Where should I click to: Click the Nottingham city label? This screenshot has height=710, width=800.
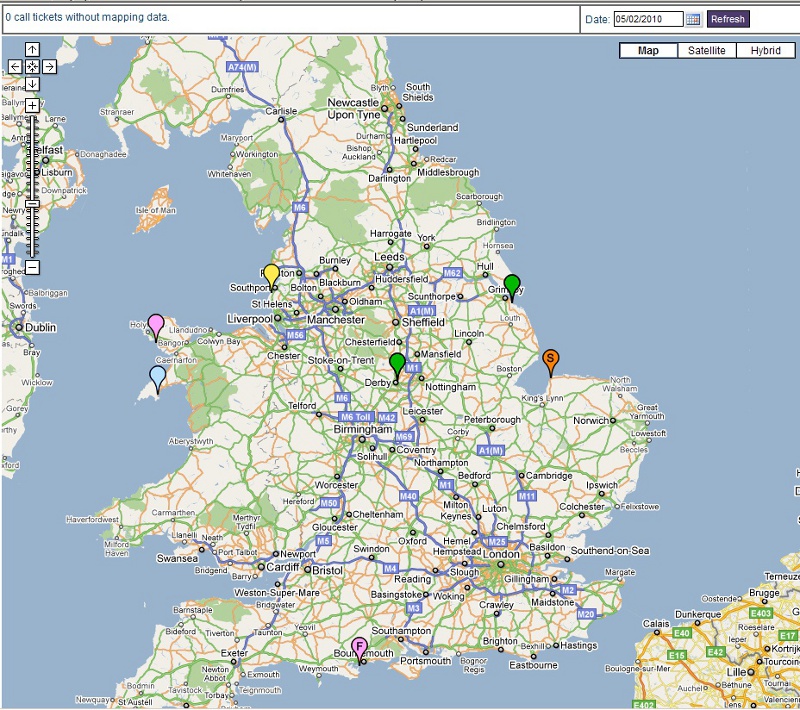451,387
